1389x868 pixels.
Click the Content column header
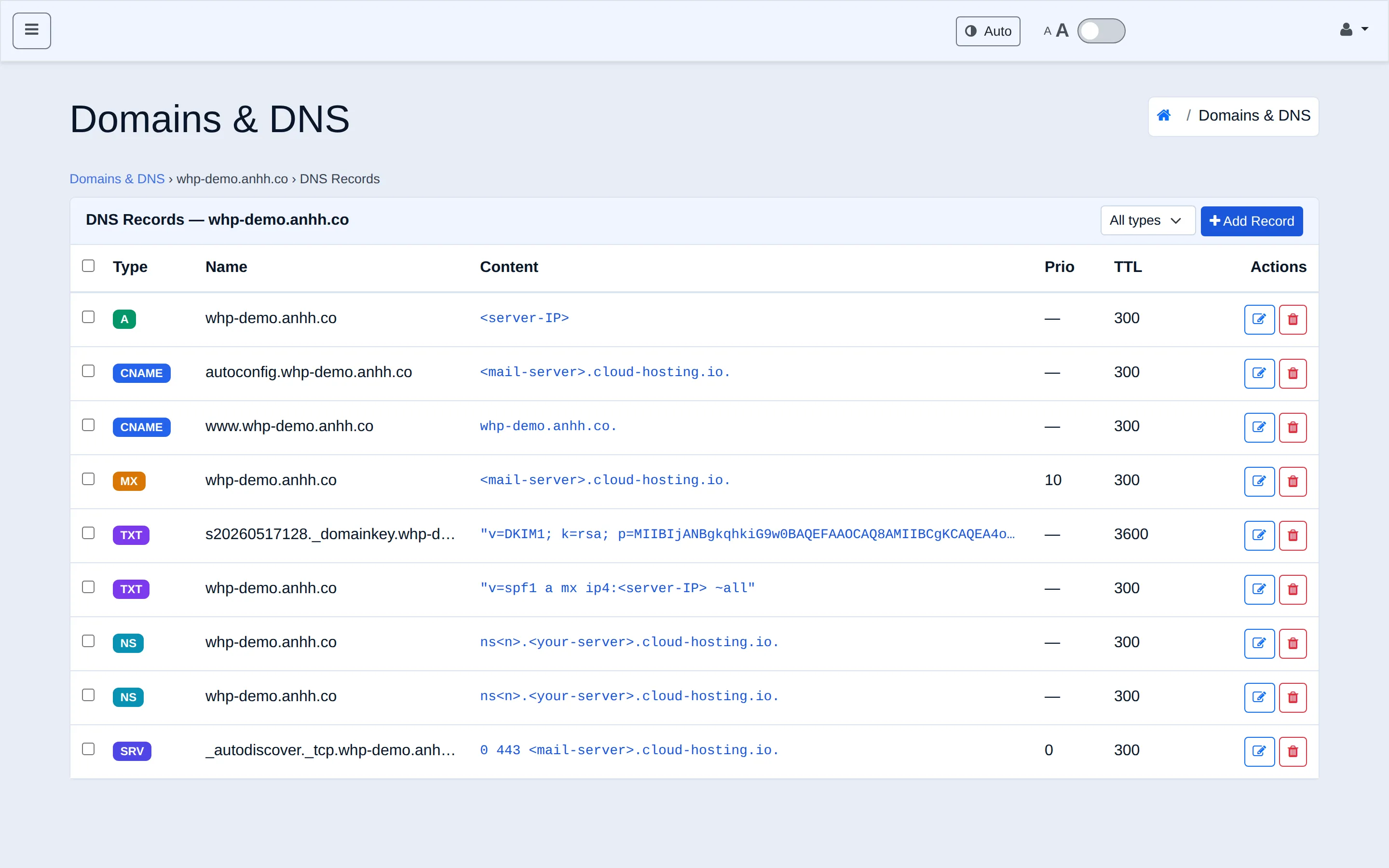click(x=508, y=267)
